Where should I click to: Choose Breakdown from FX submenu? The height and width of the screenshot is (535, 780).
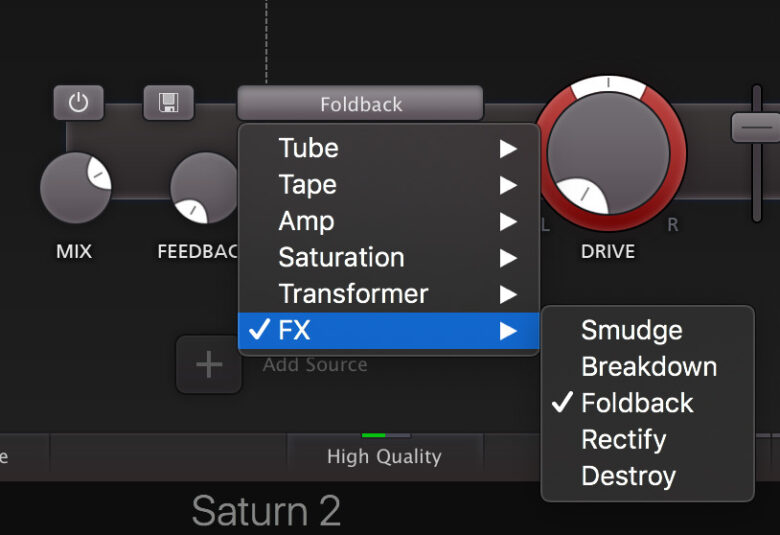click(648, 367)
